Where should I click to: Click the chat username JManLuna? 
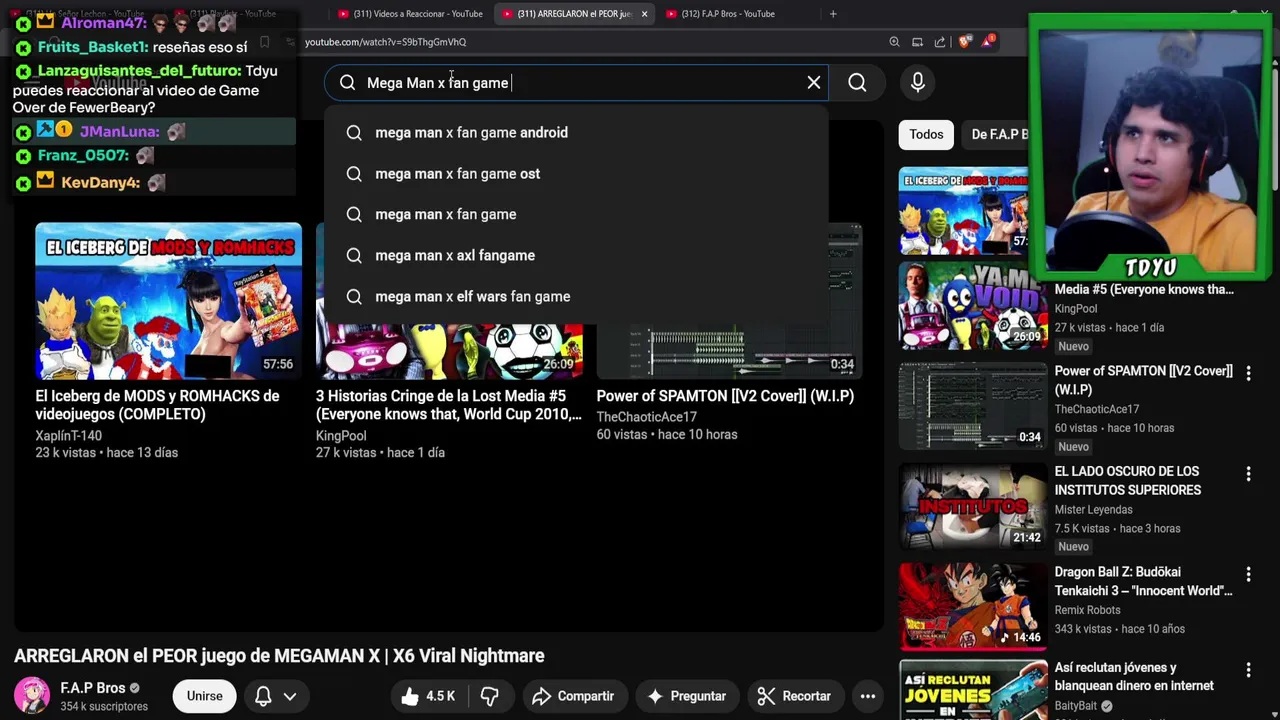tap(120, 132)
